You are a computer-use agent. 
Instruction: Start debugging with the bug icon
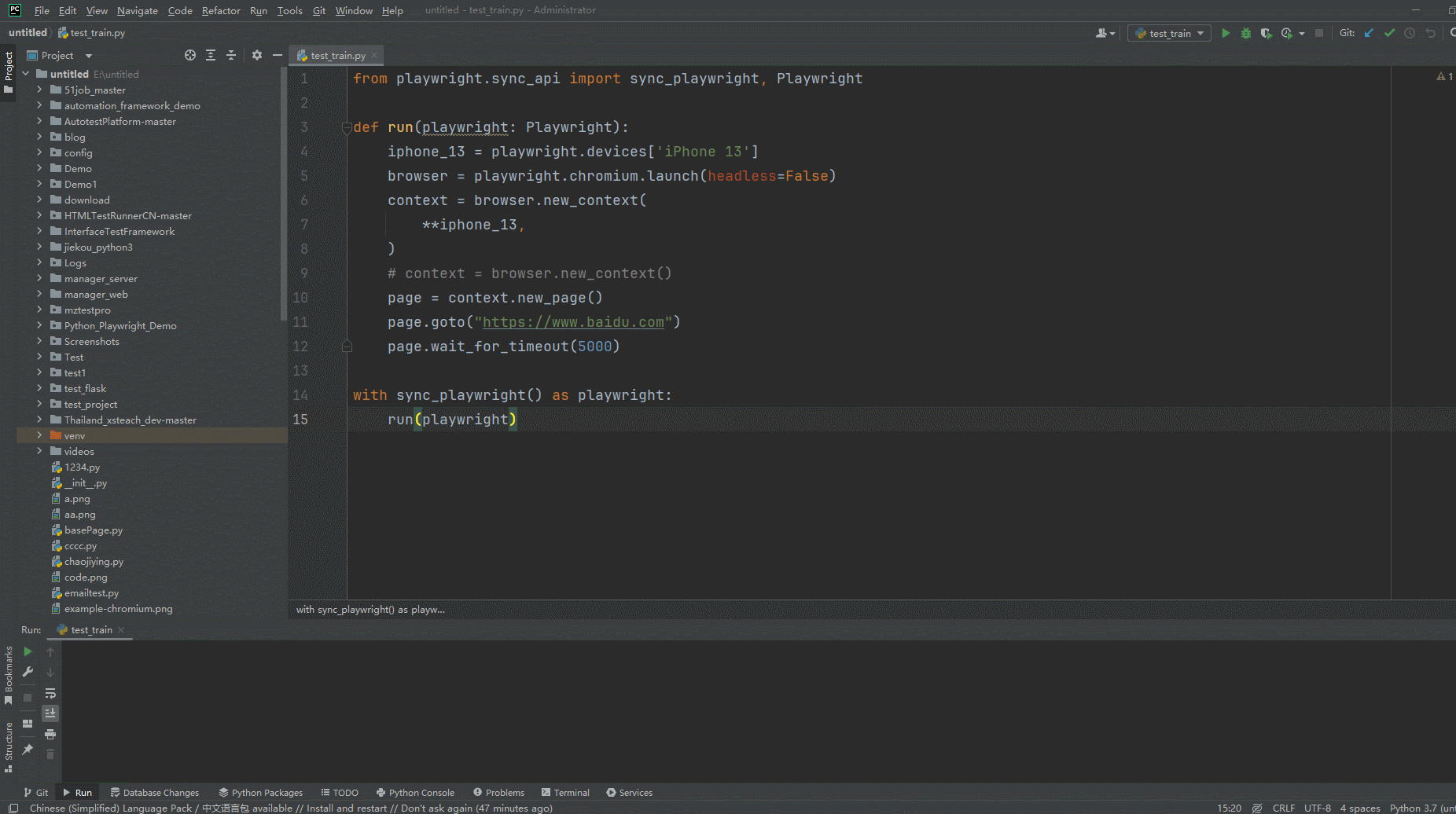point(1245,33)
